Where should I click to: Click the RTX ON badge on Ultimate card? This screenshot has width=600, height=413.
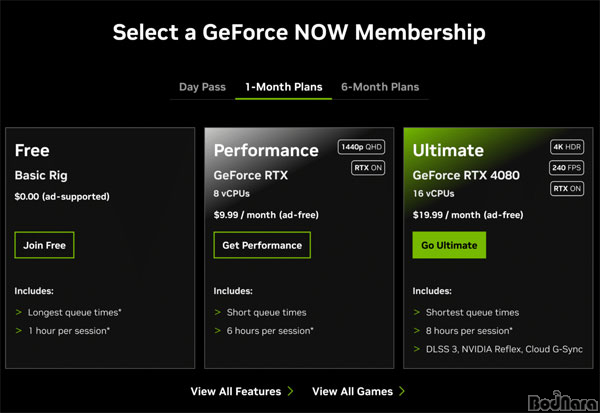[x=567, y=188]
